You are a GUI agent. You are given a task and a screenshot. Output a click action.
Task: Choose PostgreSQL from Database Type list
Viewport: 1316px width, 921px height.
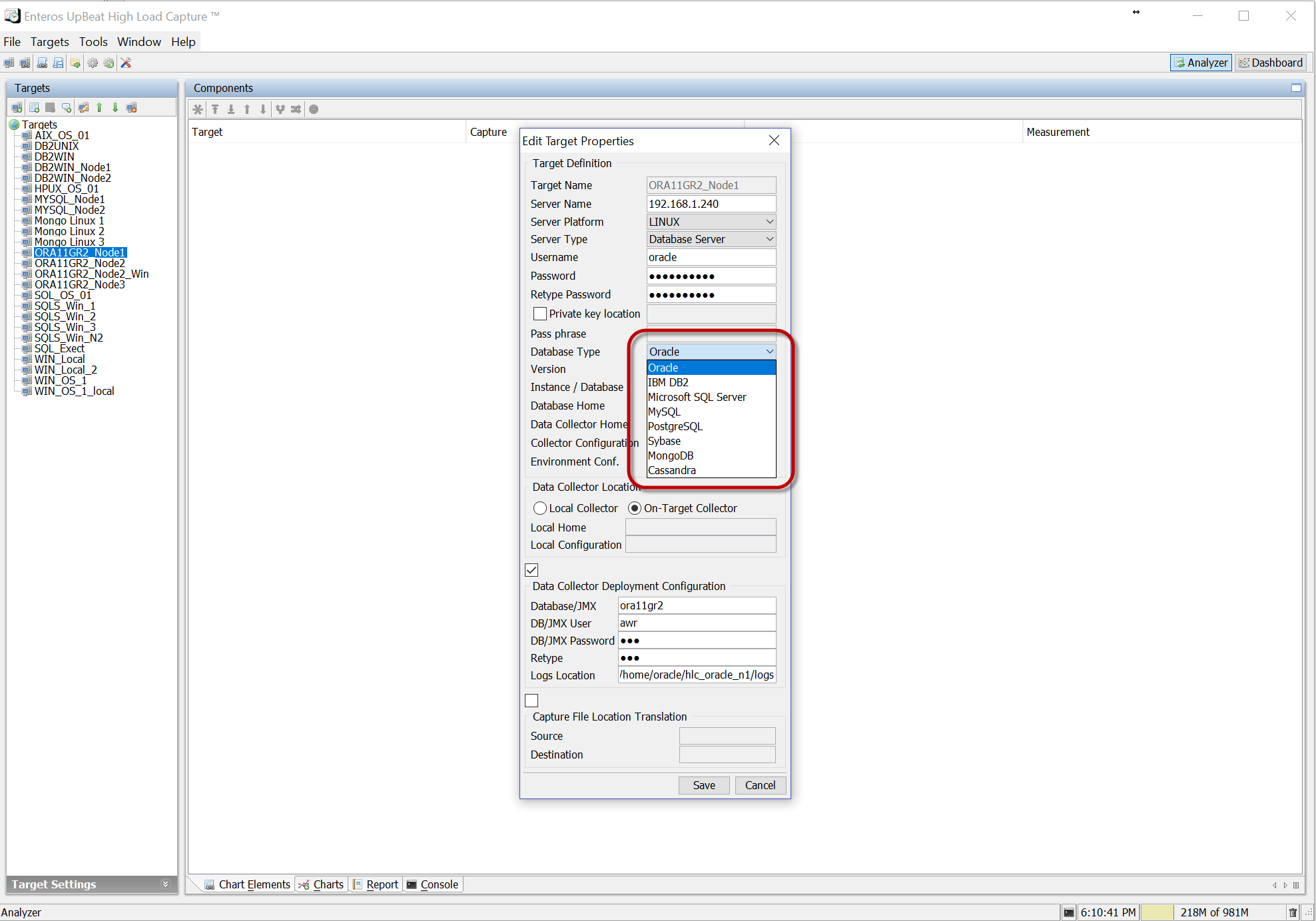(x=675, y=426)
